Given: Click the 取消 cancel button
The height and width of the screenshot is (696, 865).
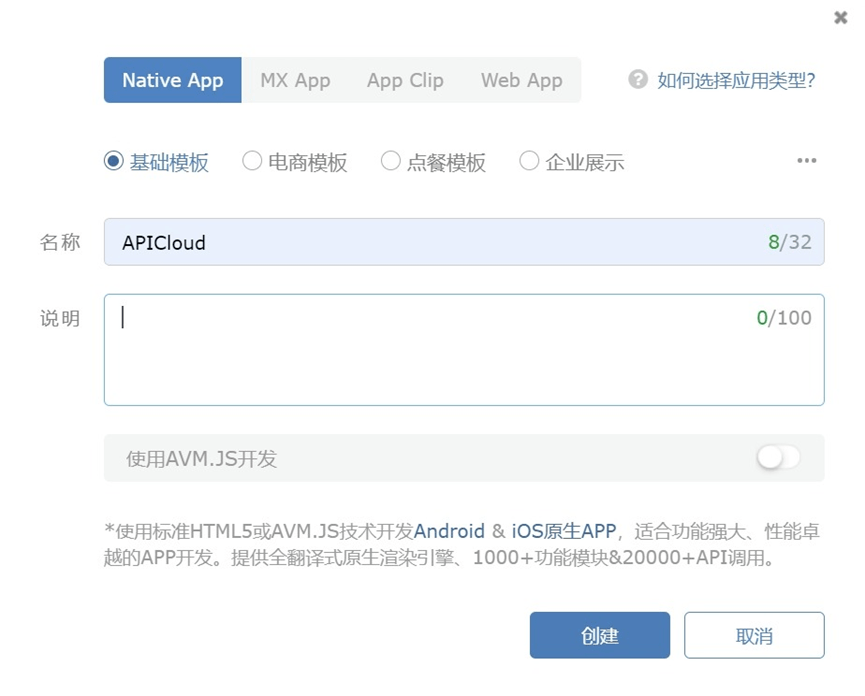Looking at the screenshot, I should pyautogui.click(x=754, y=635).
